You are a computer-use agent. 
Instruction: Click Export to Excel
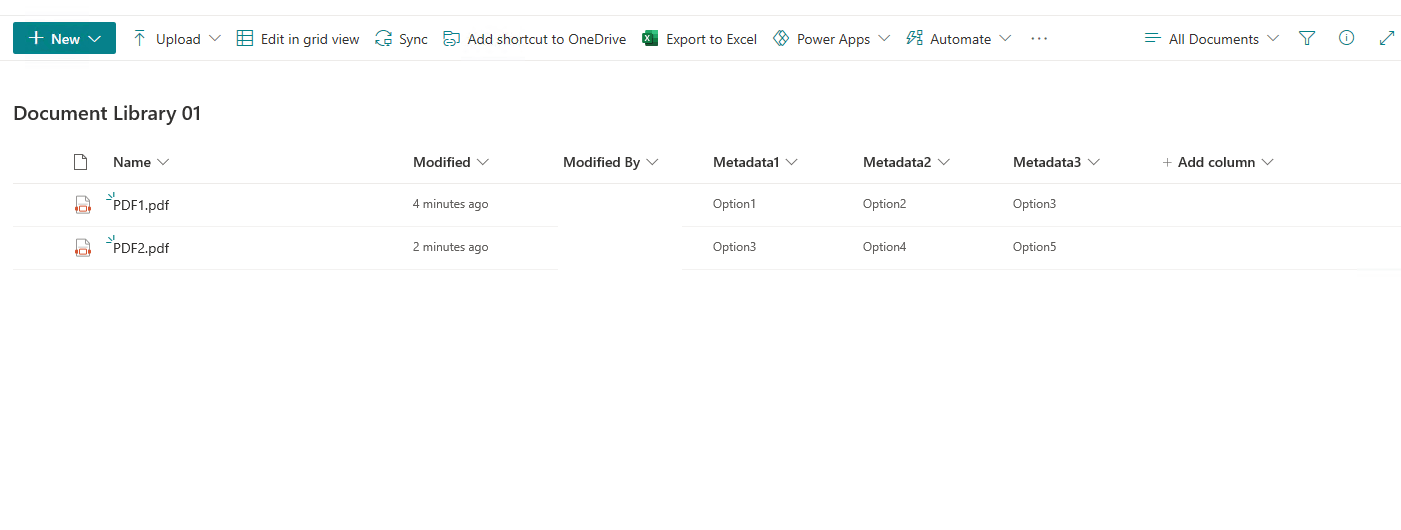click(699, 39)
